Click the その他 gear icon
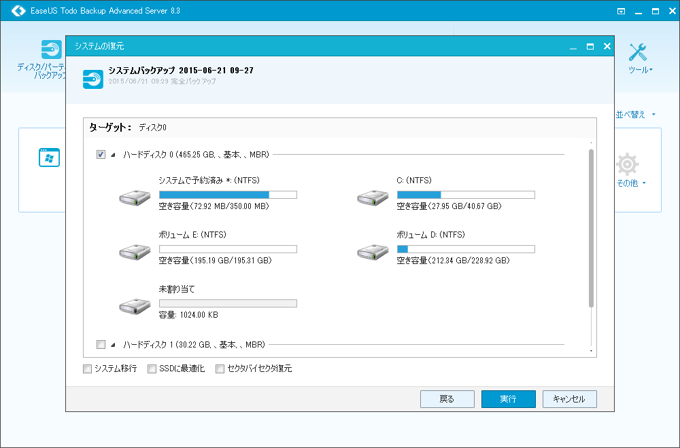This screenshot has width=680, height=448. pos(627,164)
